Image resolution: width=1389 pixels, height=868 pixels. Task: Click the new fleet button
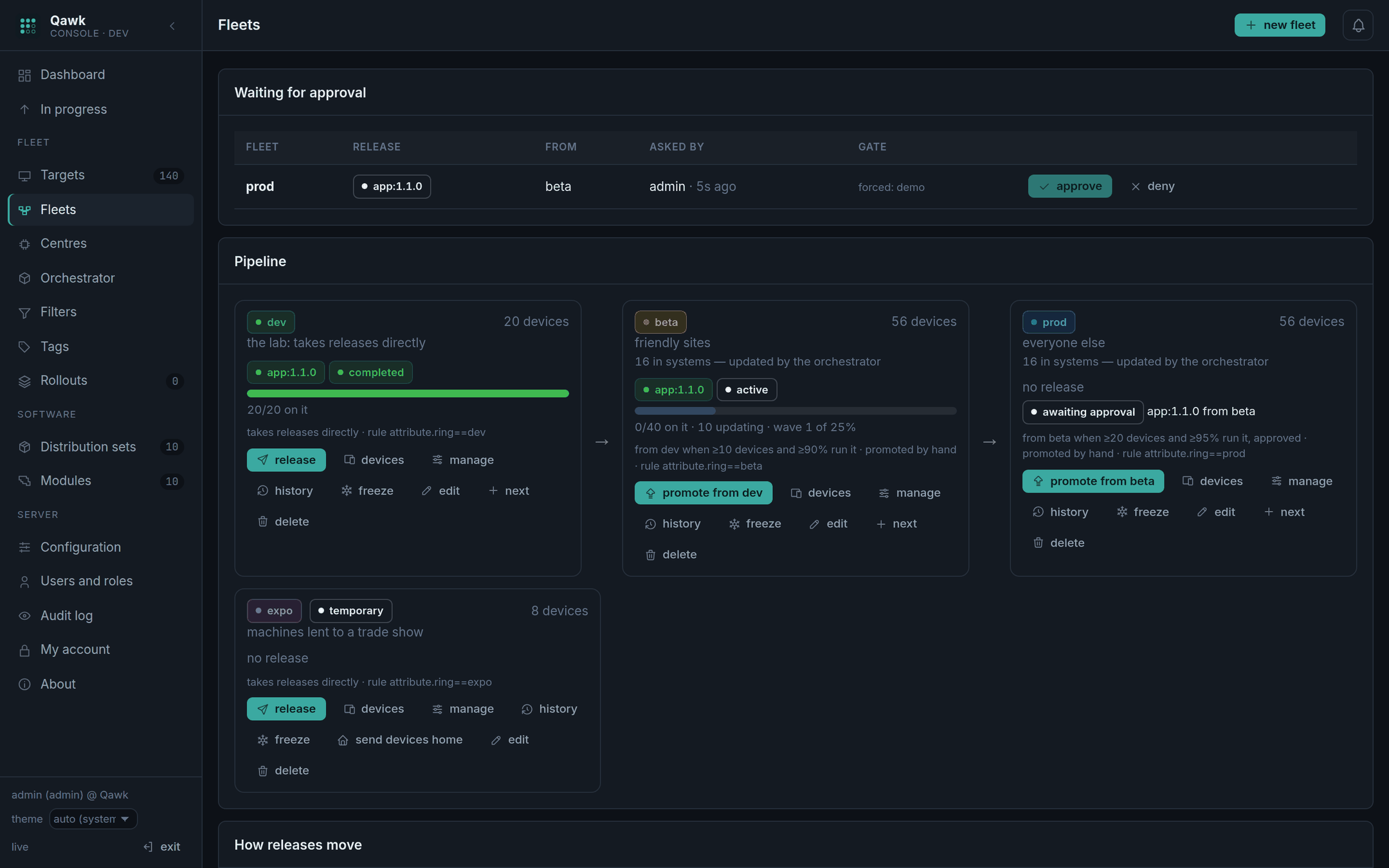1279,25
